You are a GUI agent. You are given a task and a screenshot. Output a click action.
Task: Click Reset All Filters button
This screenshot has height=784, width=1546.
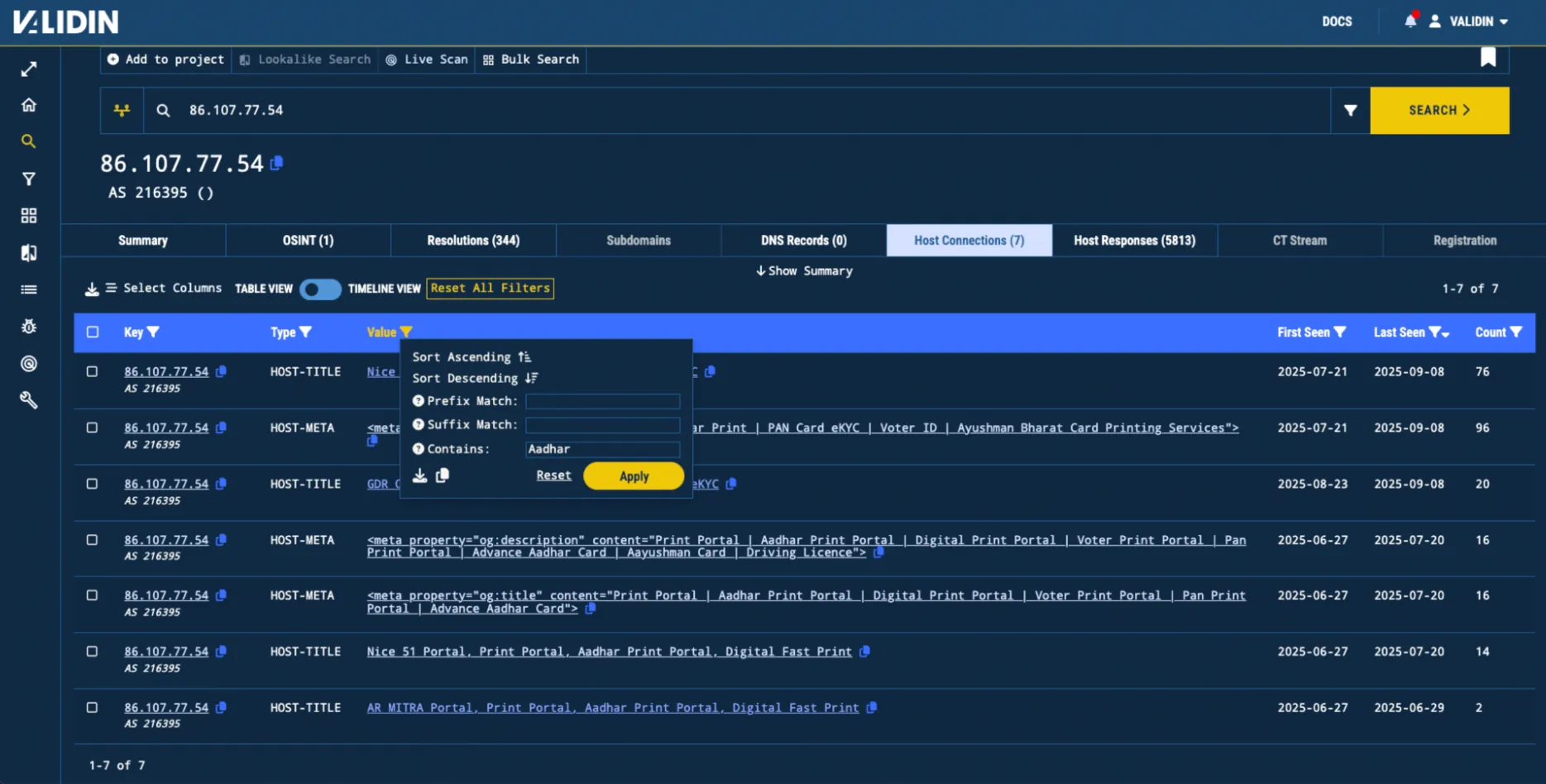click(x=491, y=289)
